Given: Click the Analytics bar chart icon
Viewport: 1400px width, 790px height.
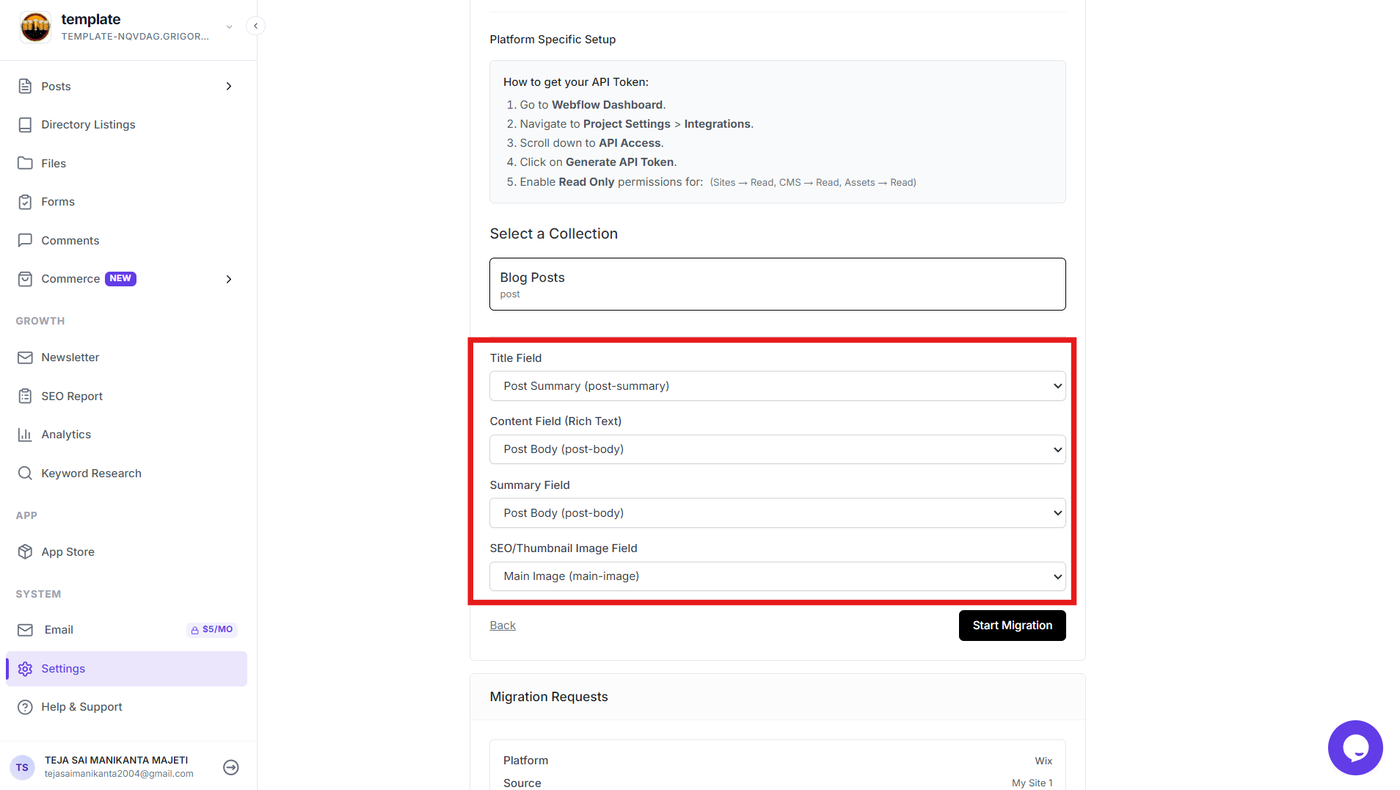Looking at the screenshot, I should [x=25, y=434].
